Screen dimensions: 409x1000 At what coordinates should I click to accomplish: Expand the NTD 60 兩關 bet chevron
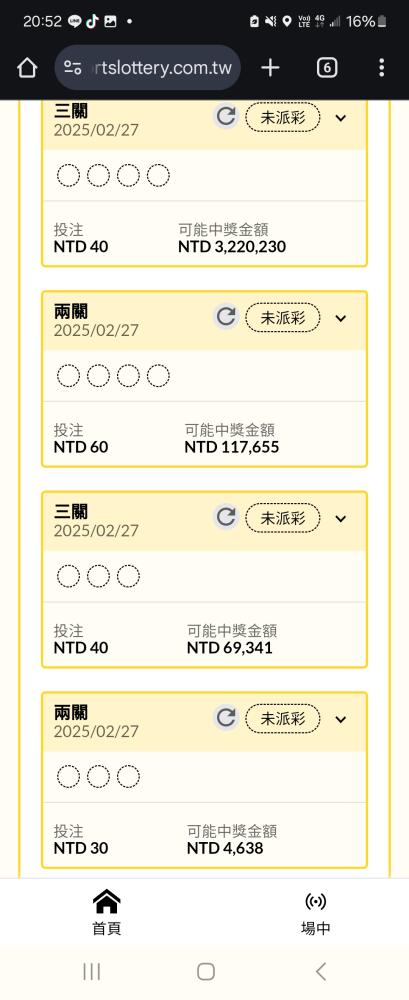click(341, 318)
